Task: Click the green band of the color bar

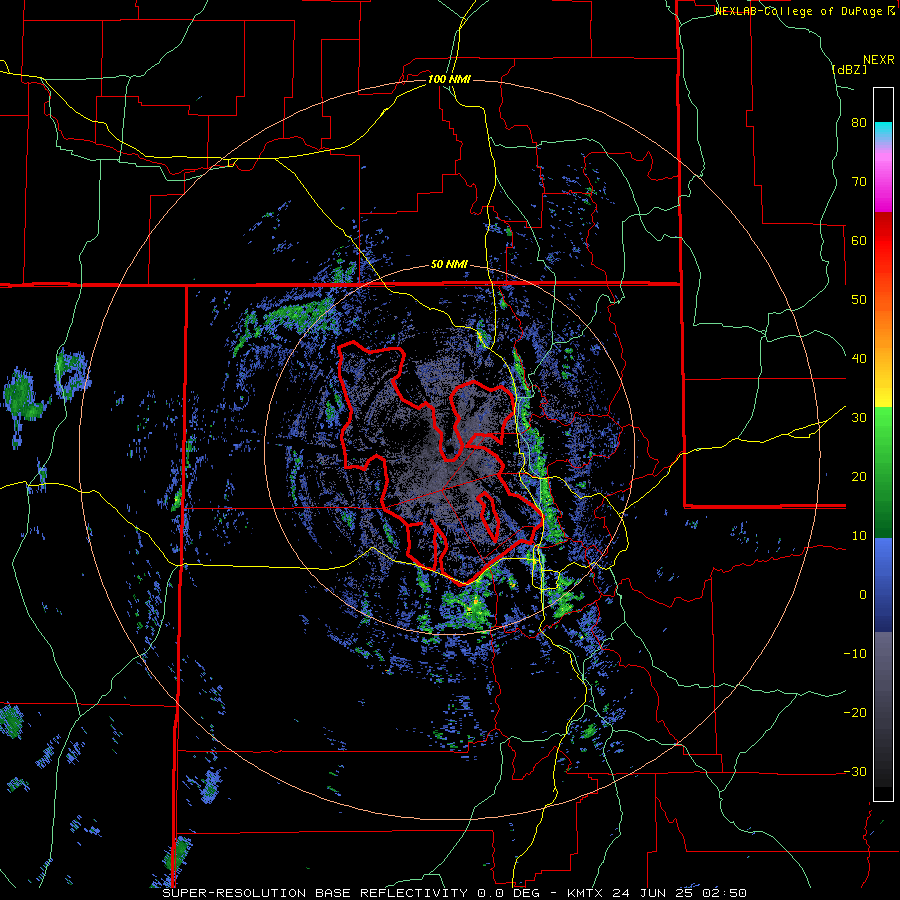Action: (x=884, y=472)
